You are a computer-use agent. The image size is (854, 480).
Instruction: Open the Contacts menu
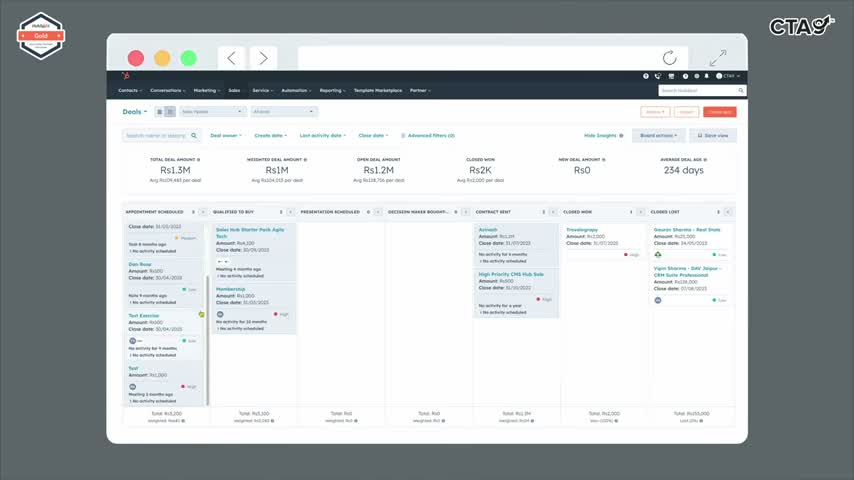click(130, 90)
